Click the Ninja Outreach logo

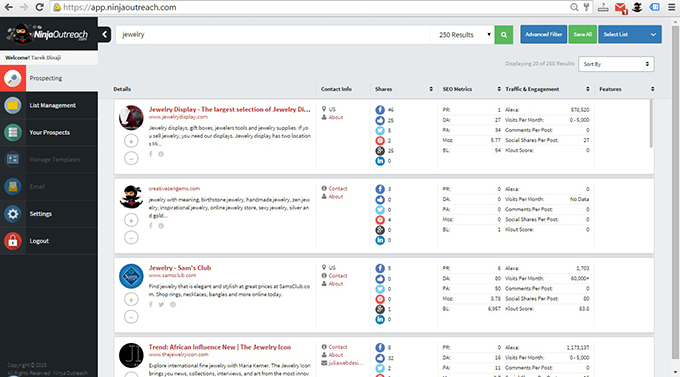click(x=47, y=34)
